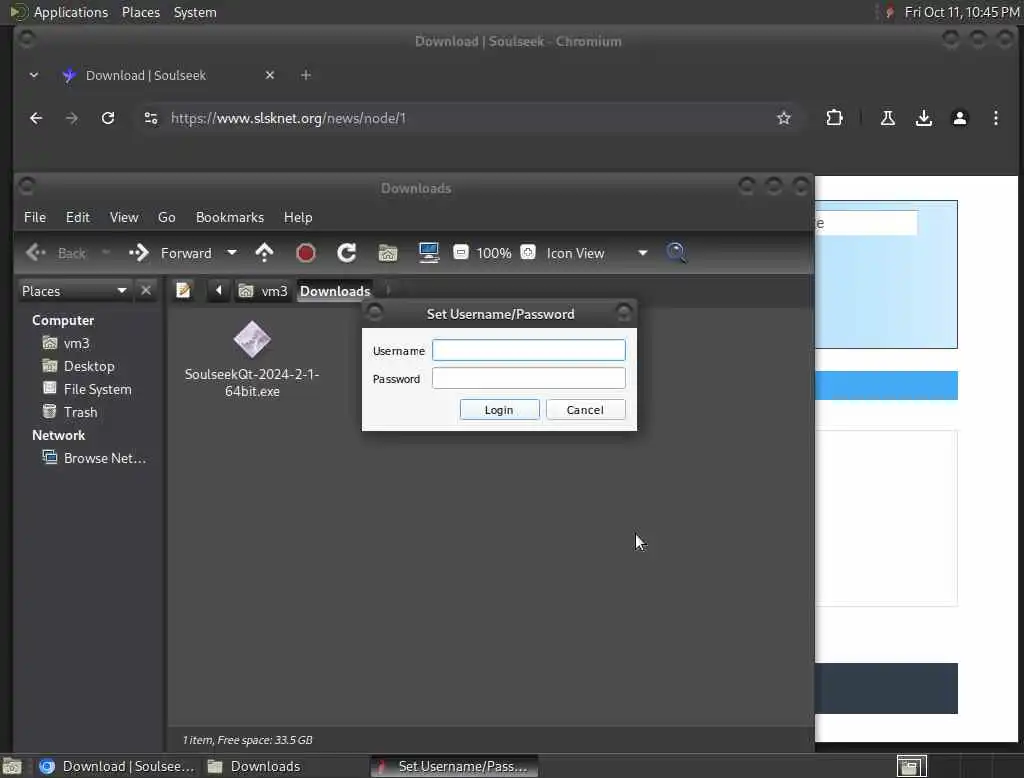The width and height of the screenshot is (1024, 778).
Task: Open the Chromium Extensions puzzle icon
Action: click(835, 118)
